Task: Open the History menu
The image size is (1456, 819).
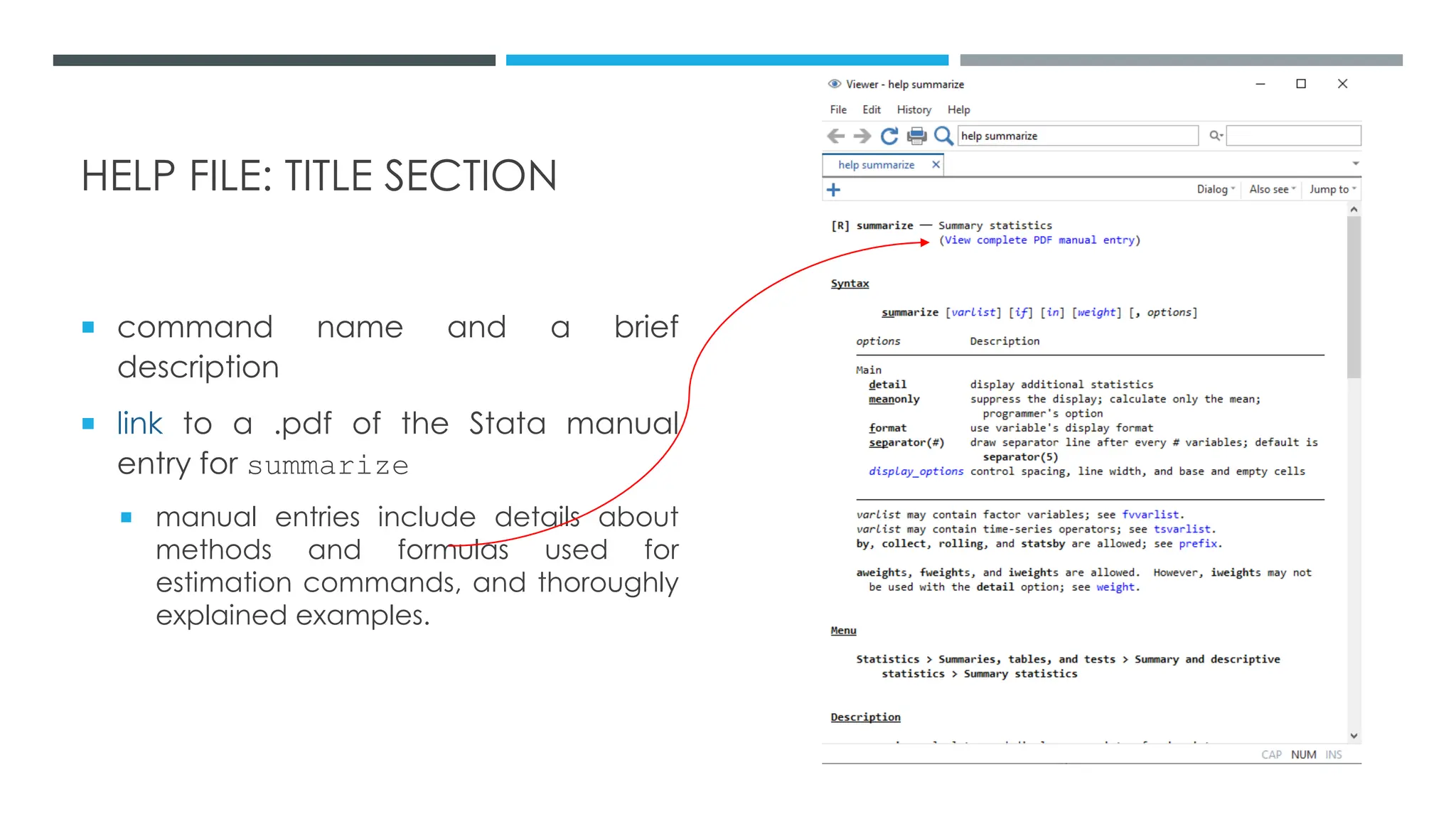Action: [914, 109]
